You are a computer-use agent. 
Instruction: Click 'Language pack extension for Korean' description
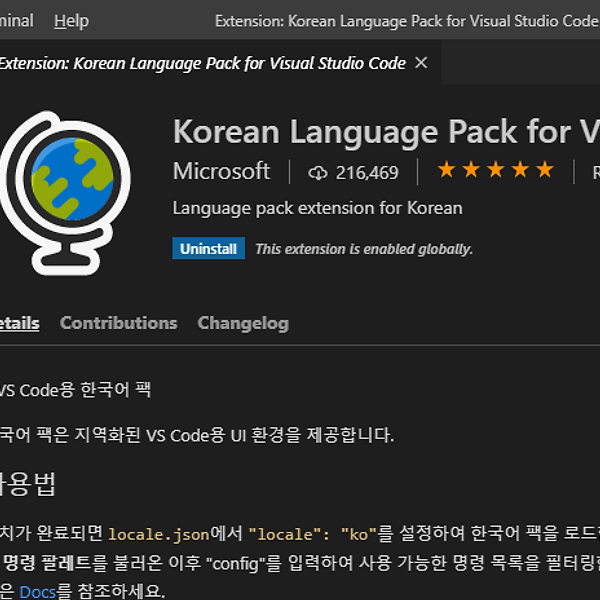(x=318, y=209)
